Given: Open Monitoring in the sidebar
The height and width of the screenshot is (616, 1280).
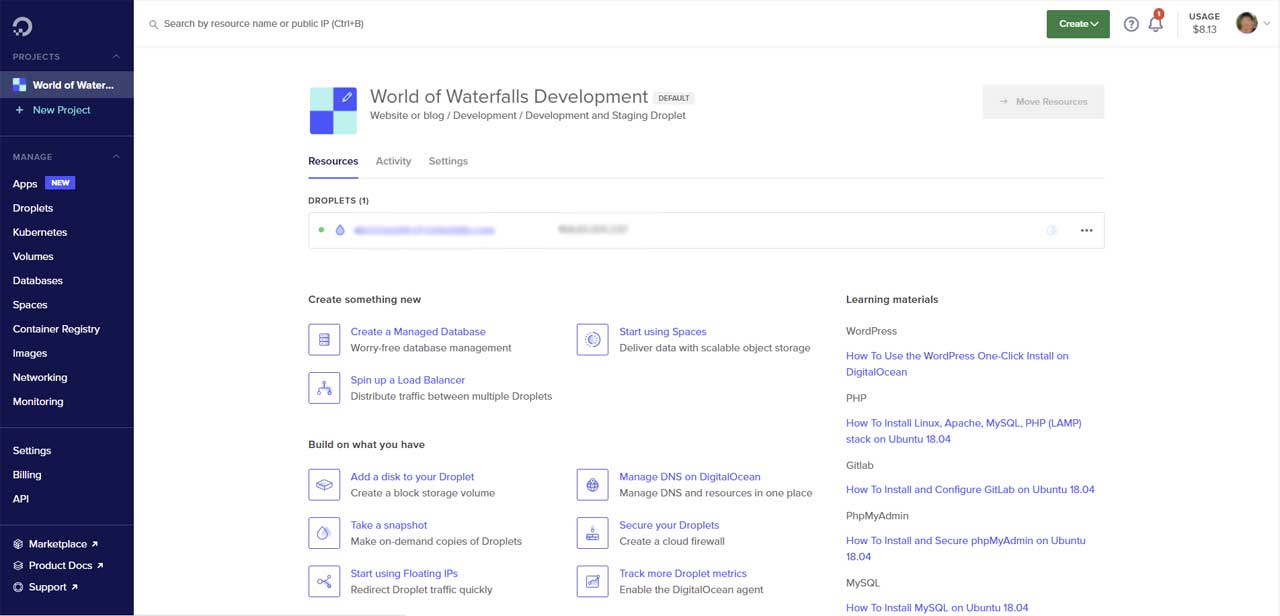Looking at the screenshot, I should pyautogui.click(x=38, y=402).
